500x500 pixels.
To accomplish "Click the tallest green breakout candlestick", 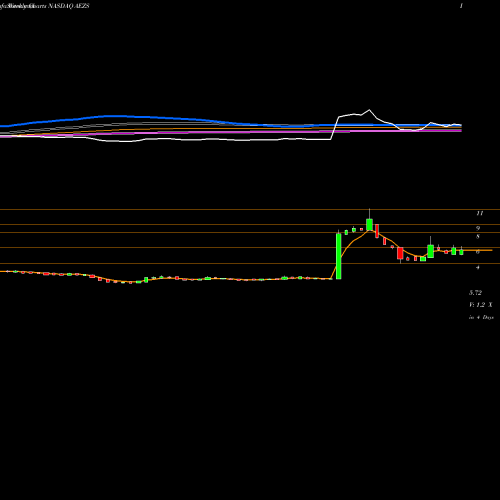I will tap(339, 256).
